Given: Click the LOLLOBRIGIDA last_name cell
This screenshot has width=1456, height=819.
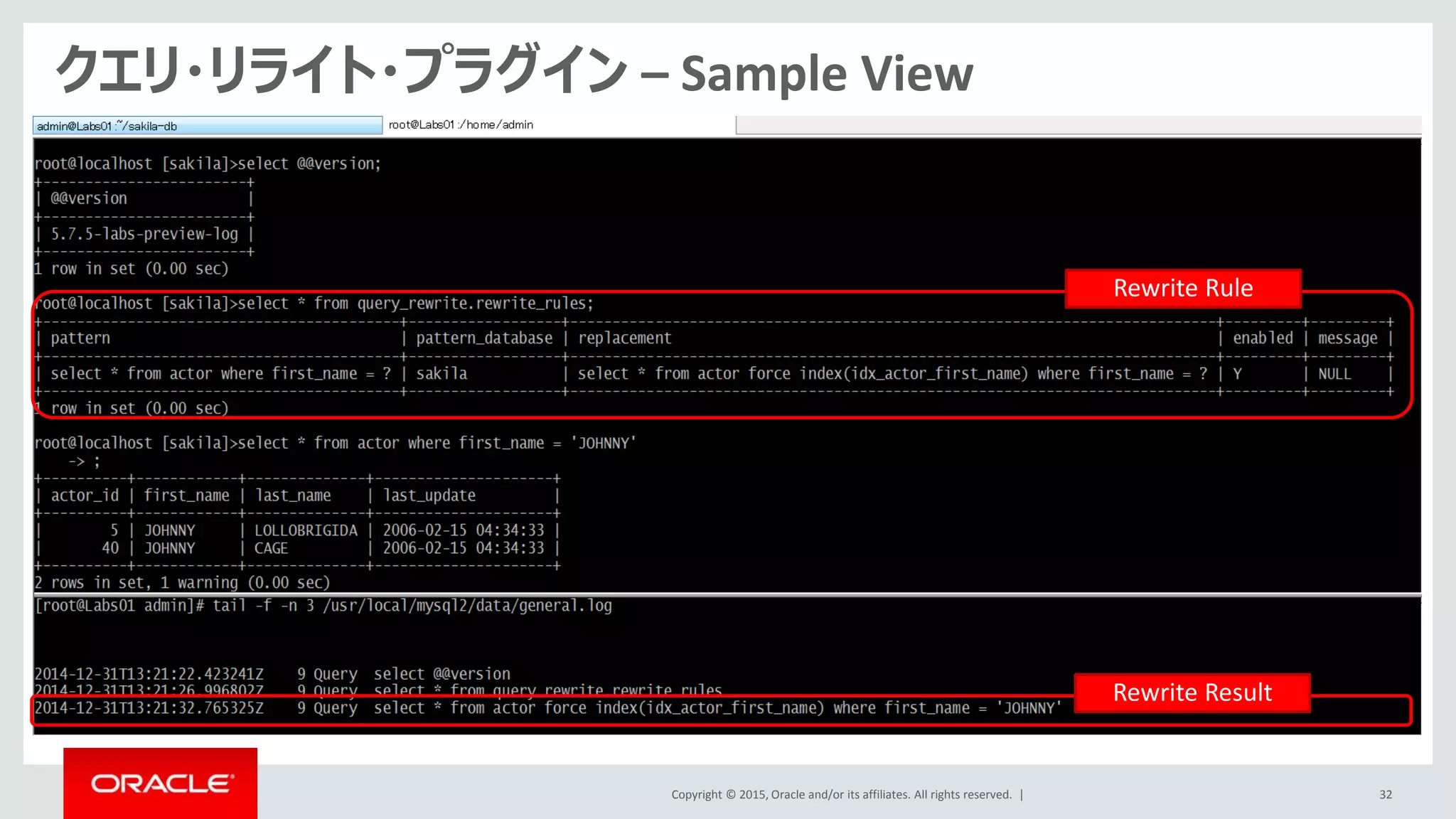Looking at the screenshot, I should click(306, 531).
